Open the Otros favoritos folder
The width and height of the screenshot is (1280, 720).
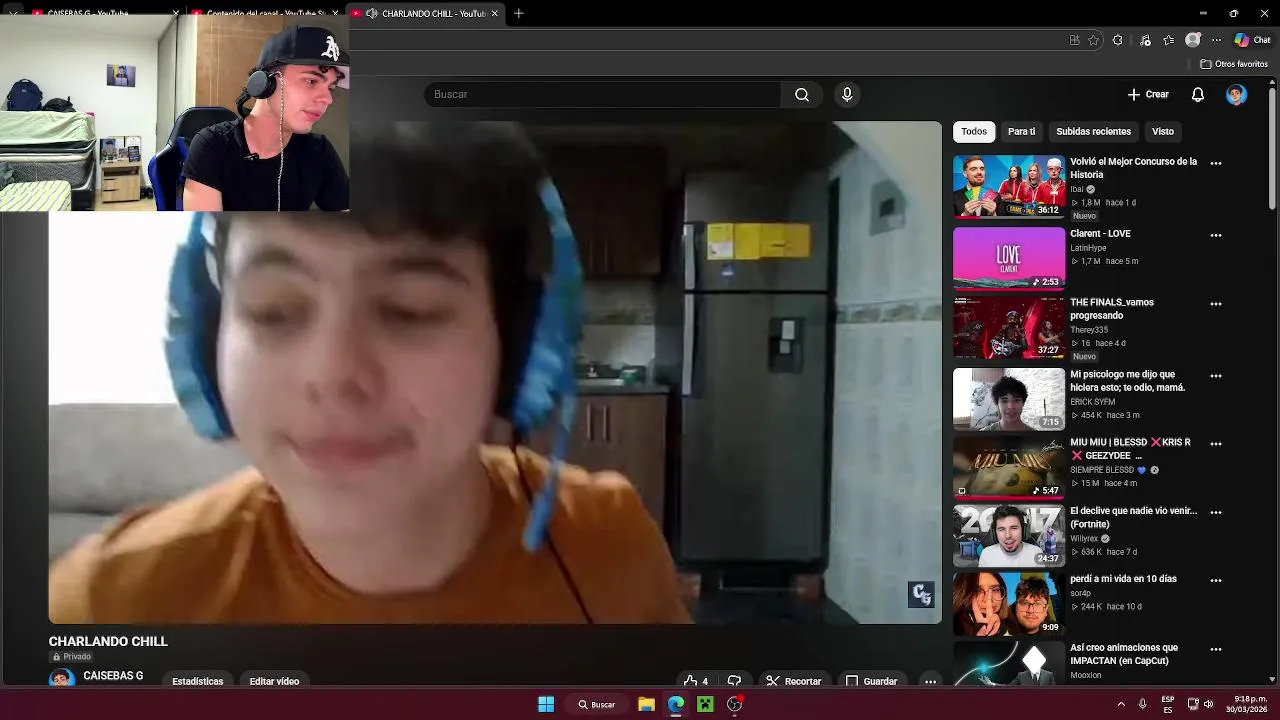coord(1235,64)
